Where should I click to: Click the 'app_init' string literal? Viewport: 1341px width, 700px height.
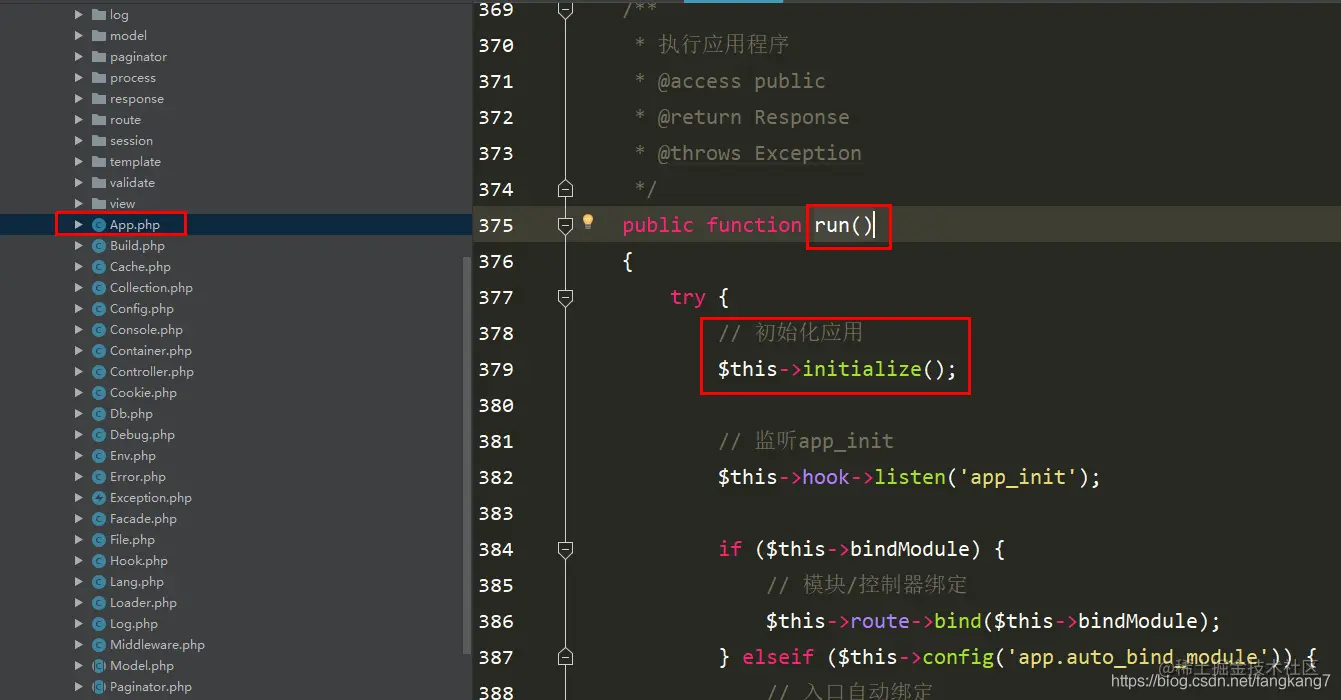[1018, 477]
